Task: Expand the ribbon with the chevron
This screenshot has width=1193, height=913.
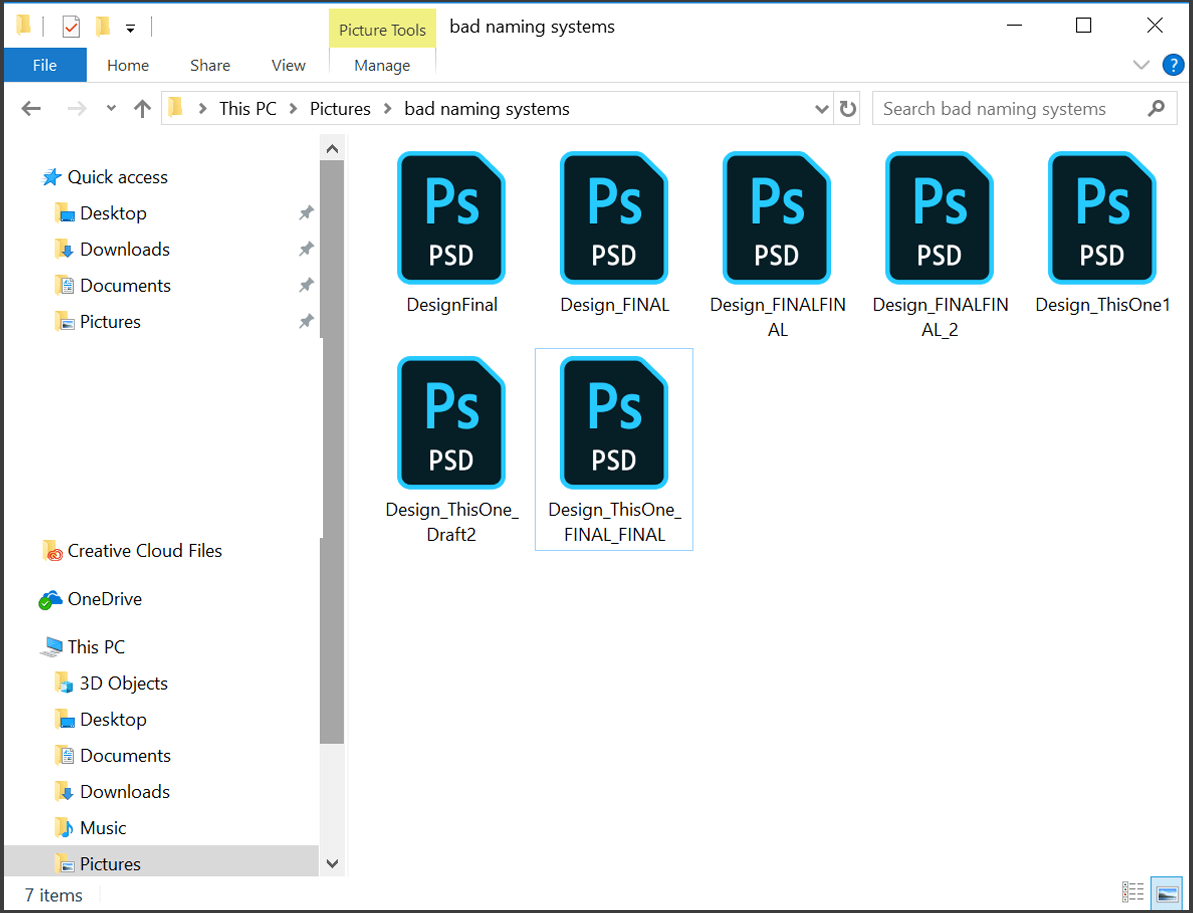Action: tap(1141, 65)
